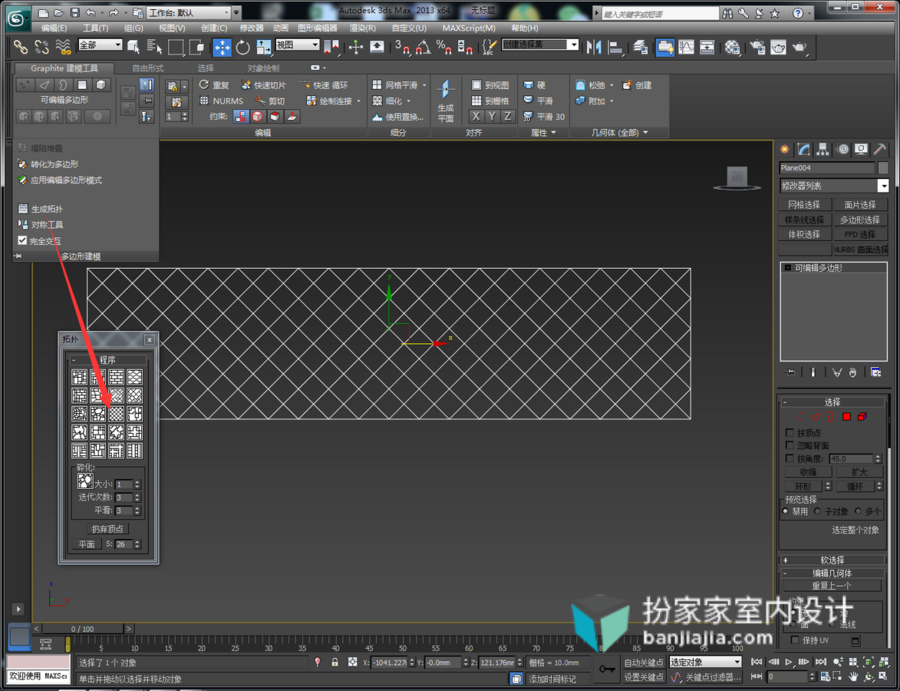Select the 子对象 radio button

[817, 511]
